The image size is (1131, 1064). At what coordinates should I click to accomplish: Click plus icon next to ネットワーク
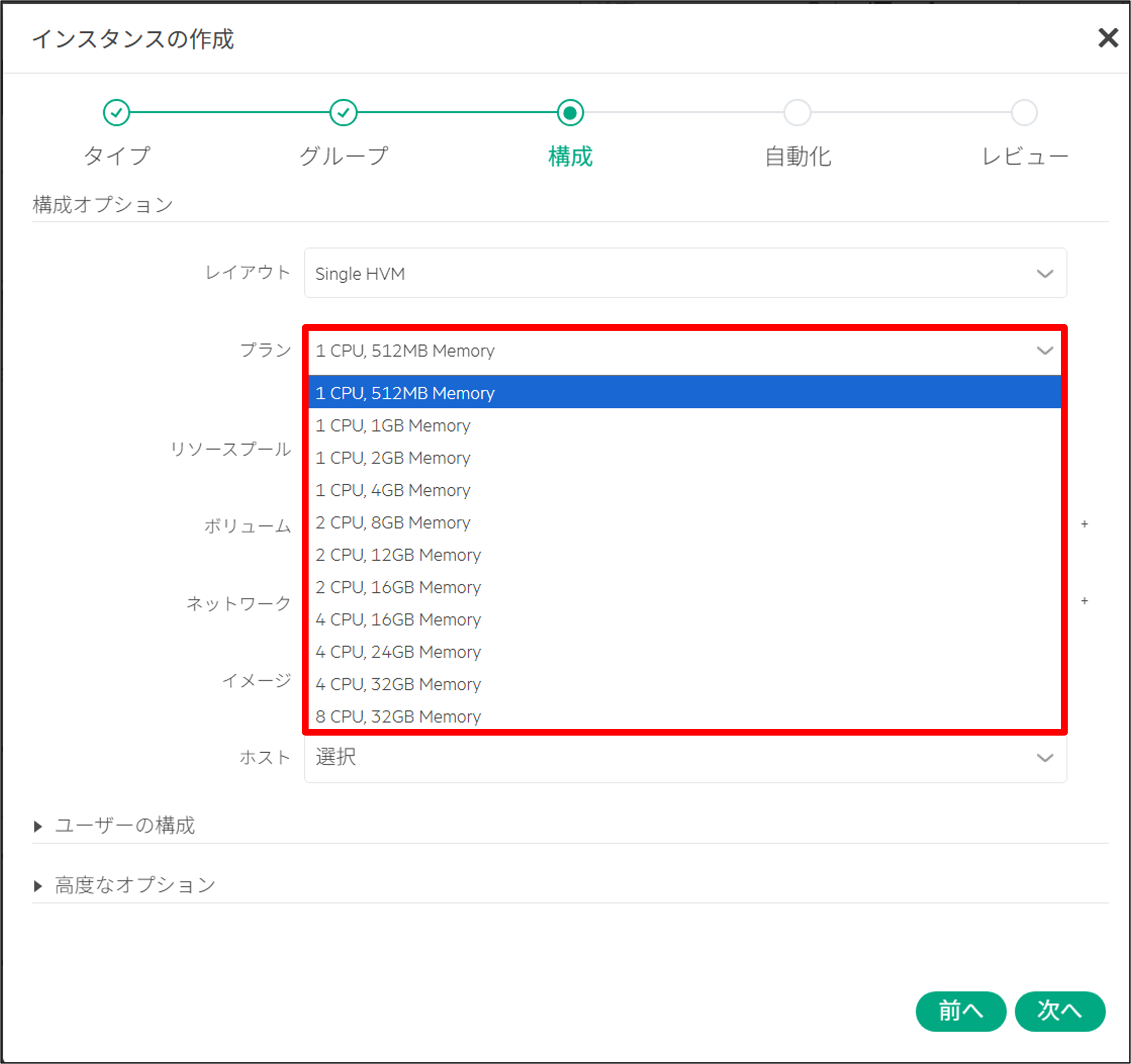click(1084, 601)
